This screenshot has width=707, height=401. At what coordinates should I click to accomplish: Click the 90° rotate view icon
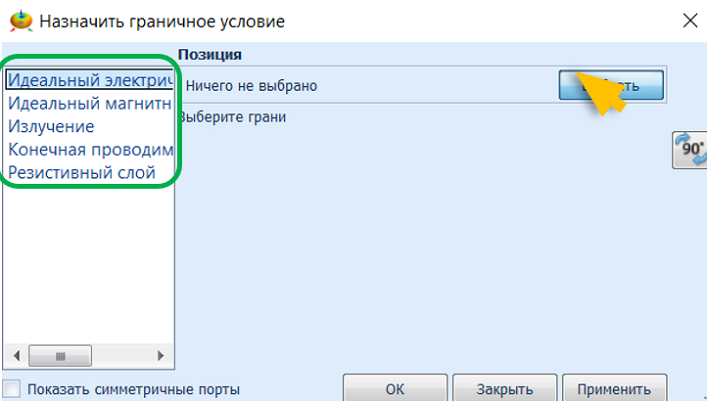(690, 150)
